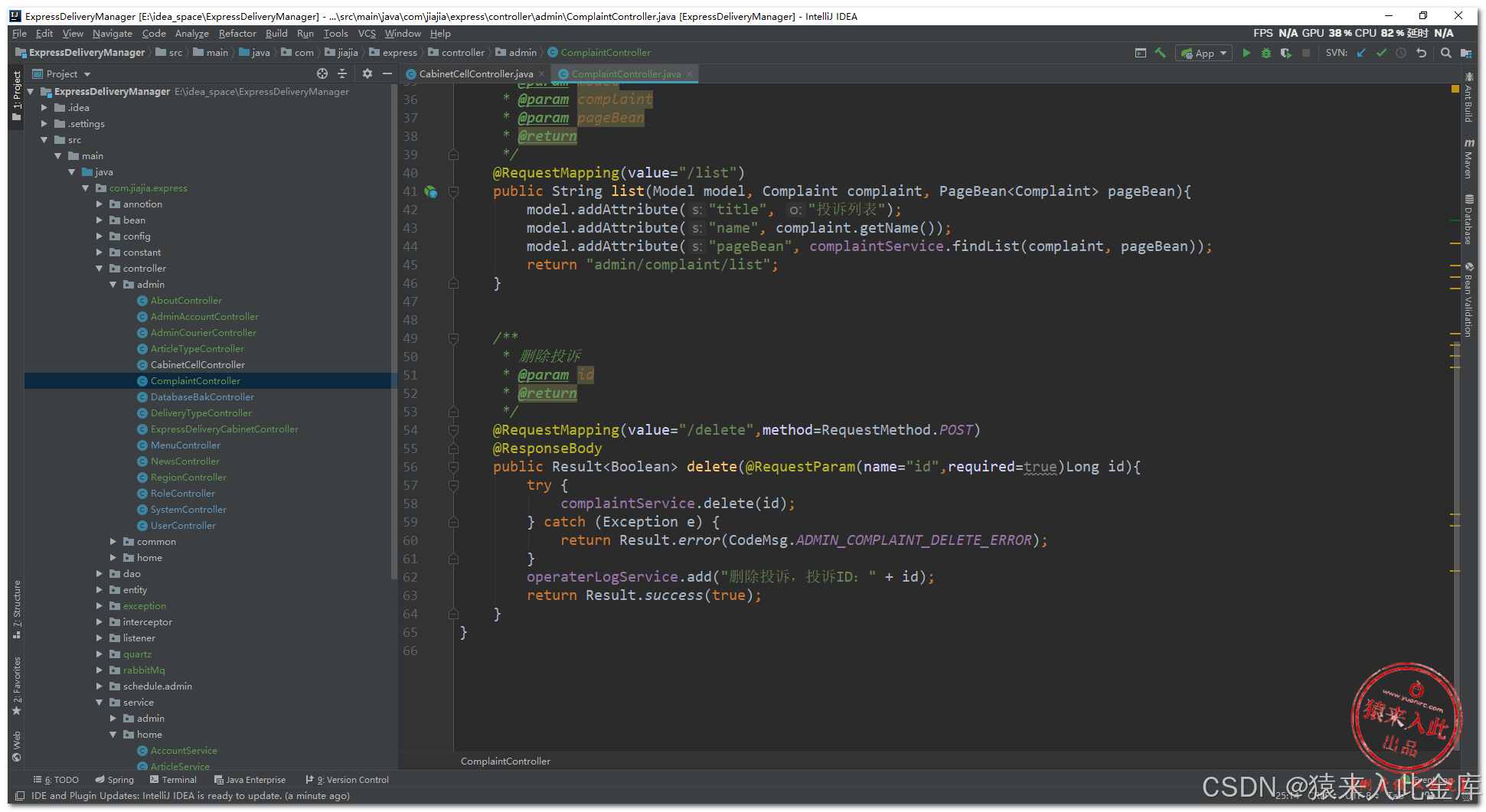Click ComplaintController breadcrumb below editor

tap(505, 761)
